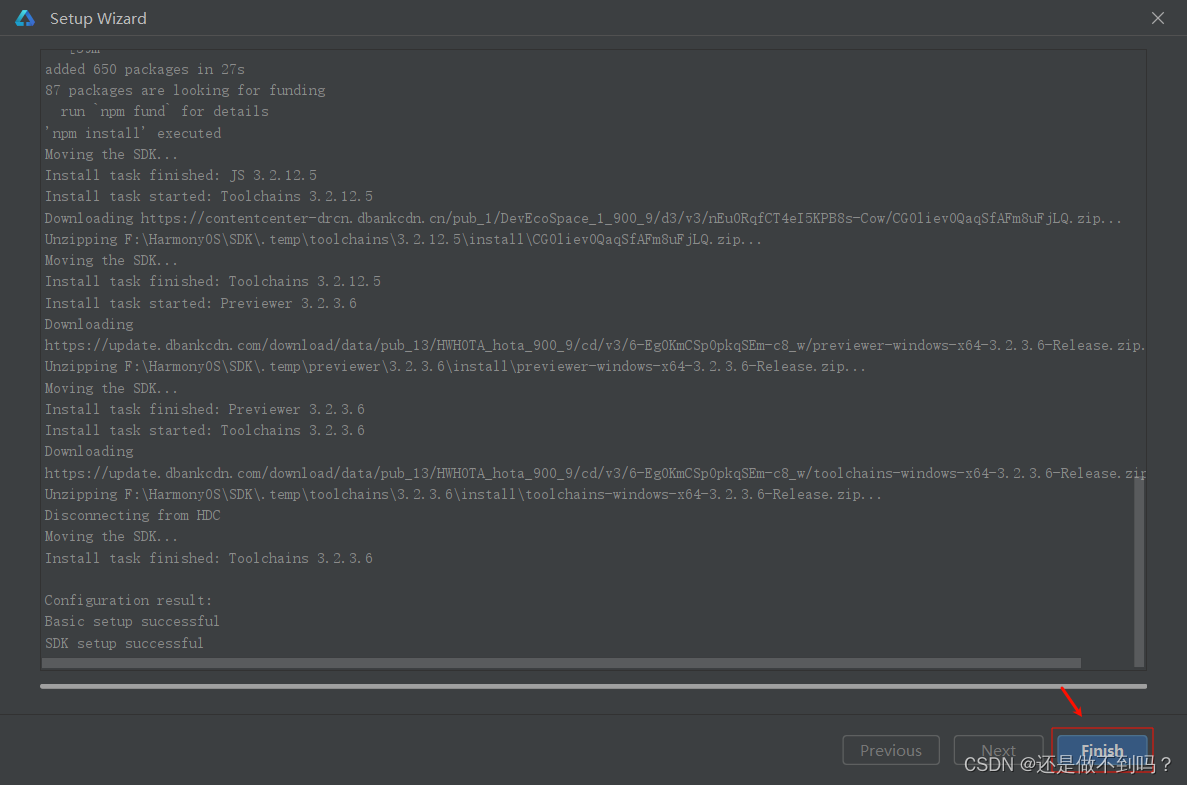Click the toolchains-windows-x64 download URL line
The image size is (1187, 785).
tap(594, 473)
